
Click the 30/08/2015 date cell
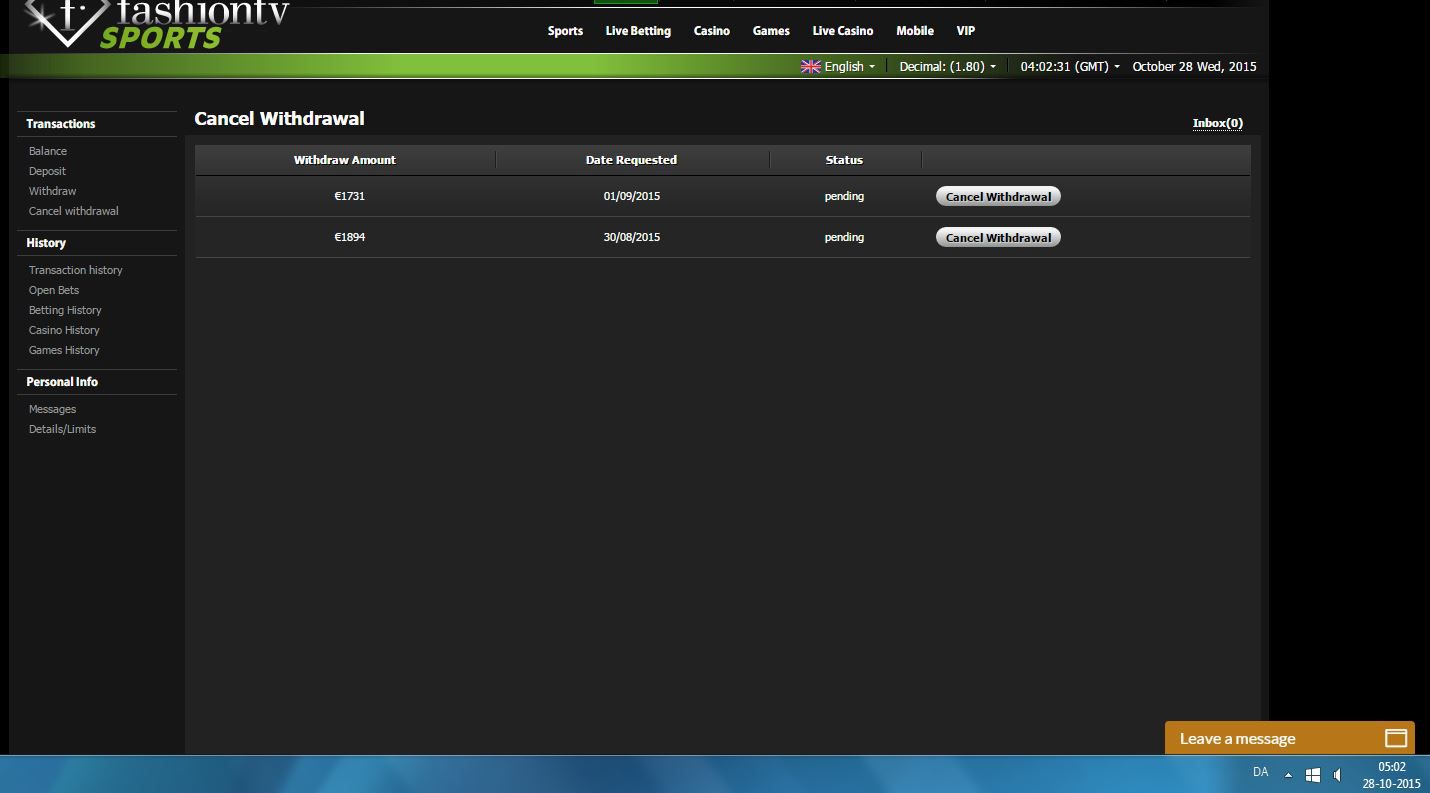(x=632, y=237)
